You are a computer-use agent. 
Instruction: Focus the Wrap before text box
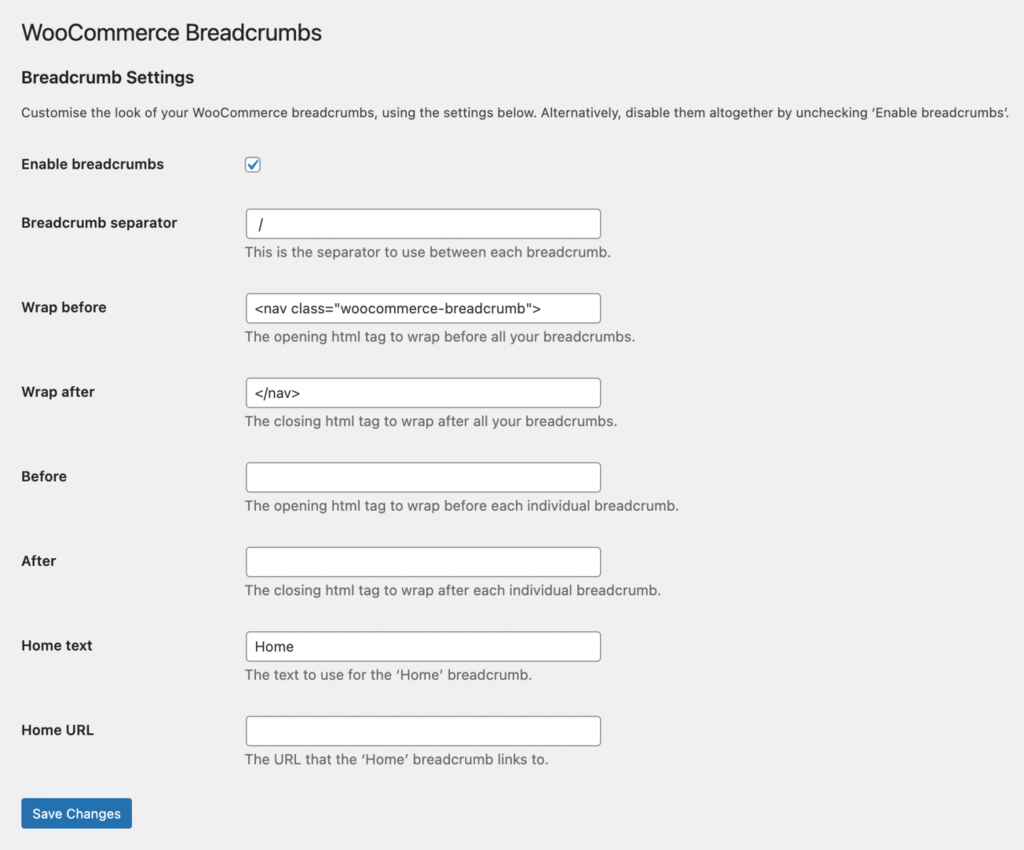[x=422, y=308]
